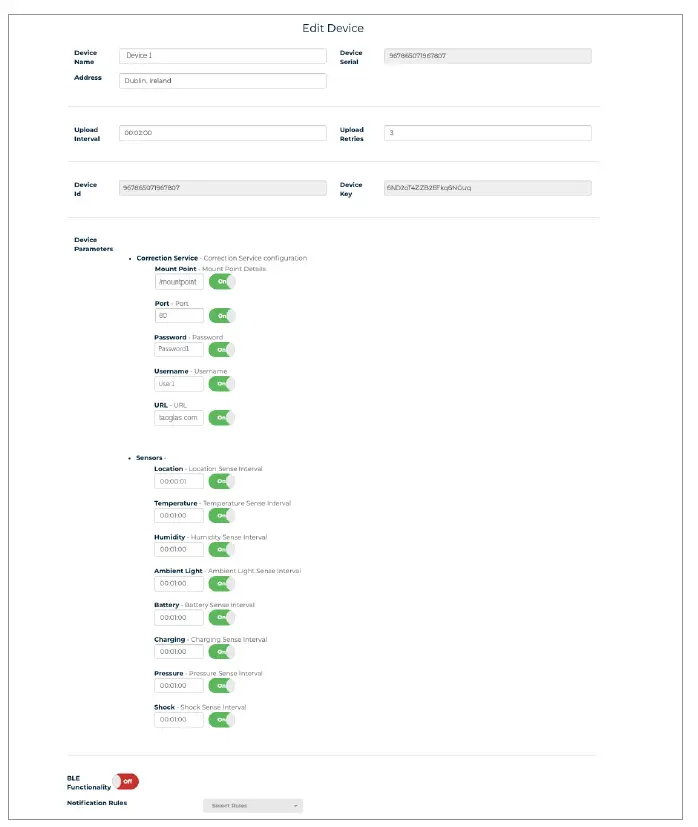Viewport: 698px width, 827px height.
Task: Disable the Port parameter toggle
Action: pos(221,316)
